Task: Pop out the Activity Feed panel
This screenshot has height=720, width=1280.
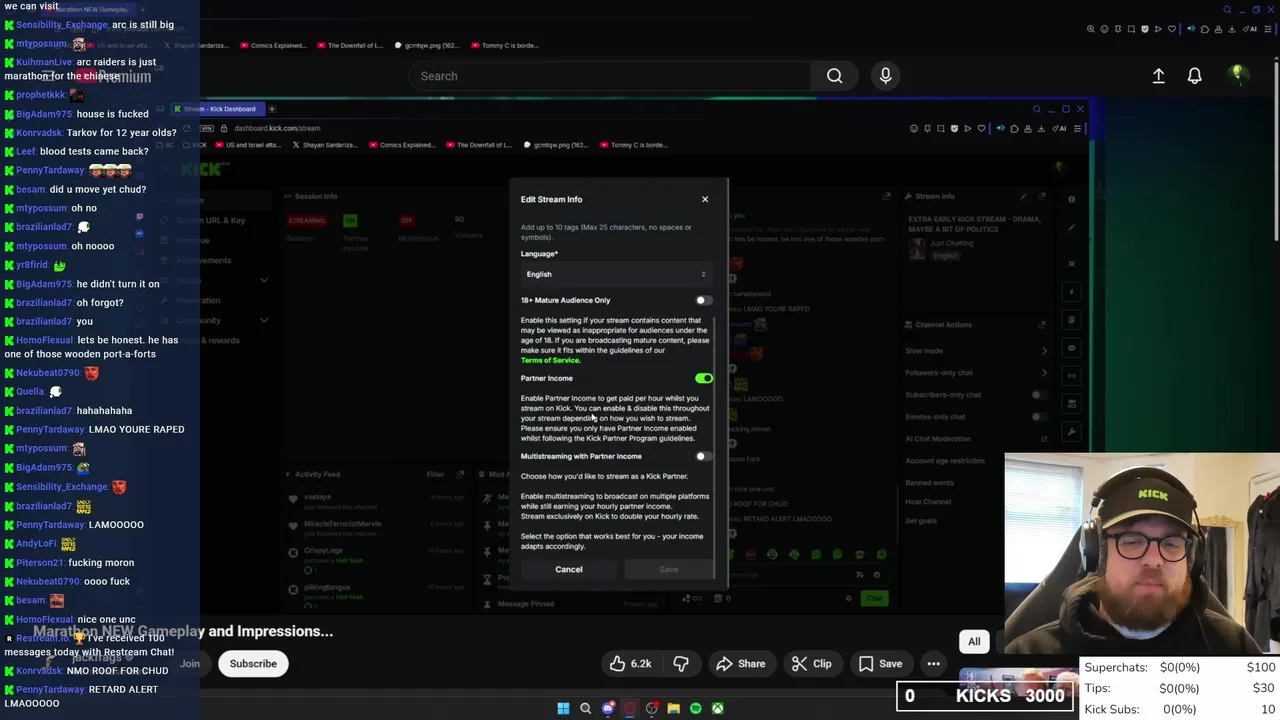Action: pos(460,475)
